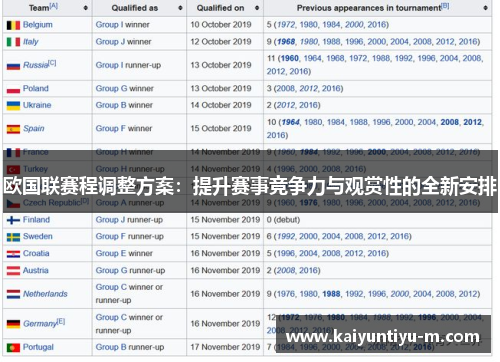Open bold 1968 link in Italy row
500x362 pixels.
[286, 42]
